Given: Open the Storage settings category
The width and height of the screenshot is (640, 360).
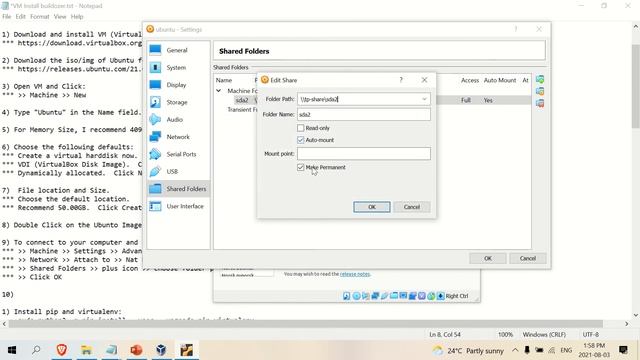Looking at the screenshot, I should tap(178, 102).
